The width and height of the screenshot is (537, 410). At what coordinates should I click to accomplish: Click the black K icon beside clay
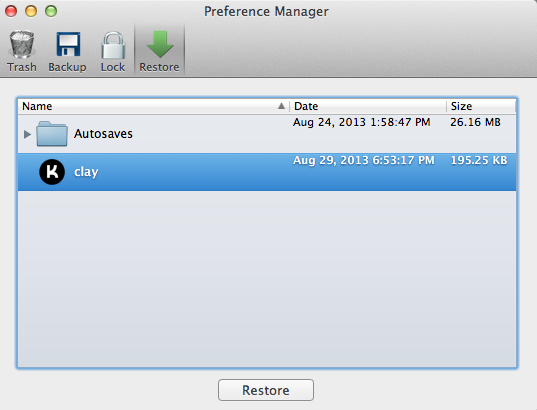[x=52, y=172]
